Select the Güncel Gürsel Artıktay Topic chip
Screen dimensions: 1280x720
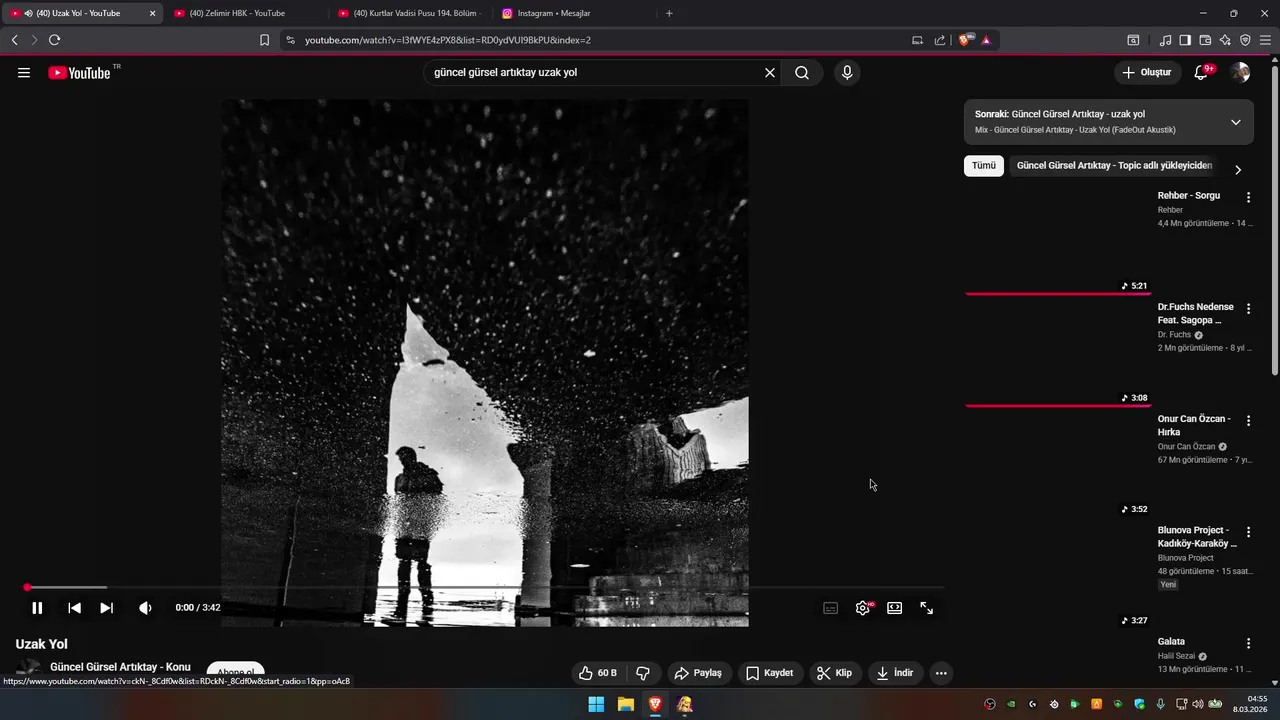[x=1114, y=166]
